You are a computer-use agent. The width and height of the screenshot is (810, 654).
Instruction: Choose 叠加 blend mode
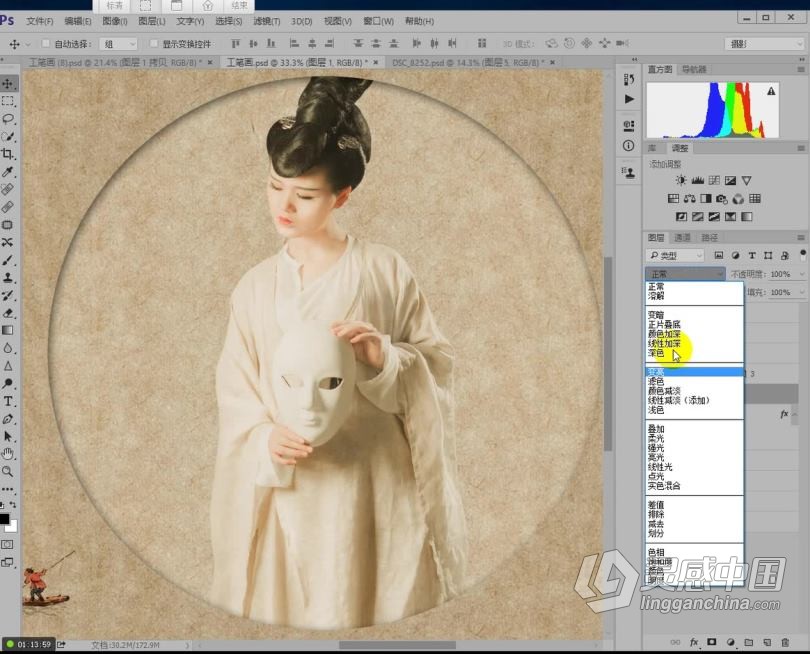click(656, 429)
